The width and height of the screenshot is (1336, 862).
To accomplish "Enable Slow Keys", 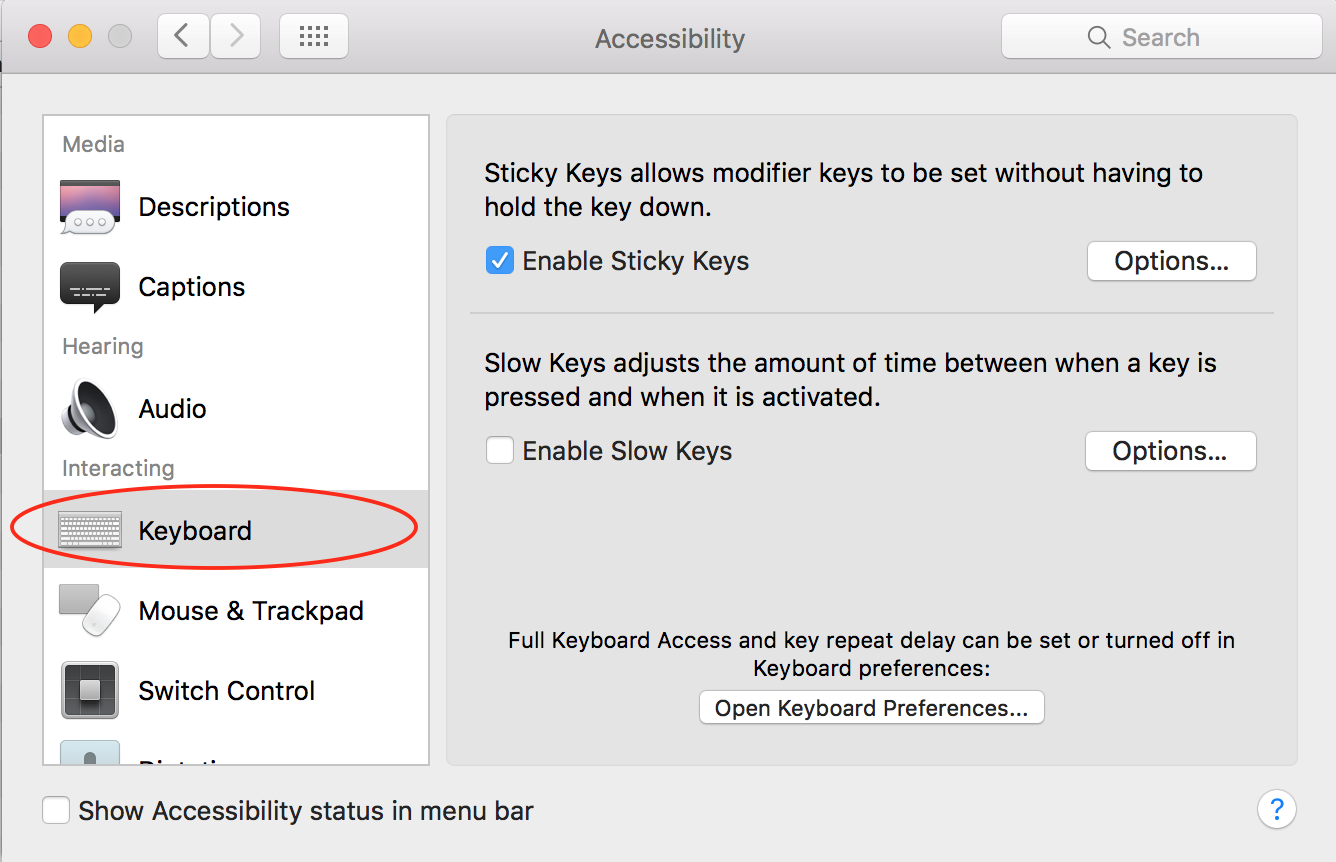I will [499, 450].
